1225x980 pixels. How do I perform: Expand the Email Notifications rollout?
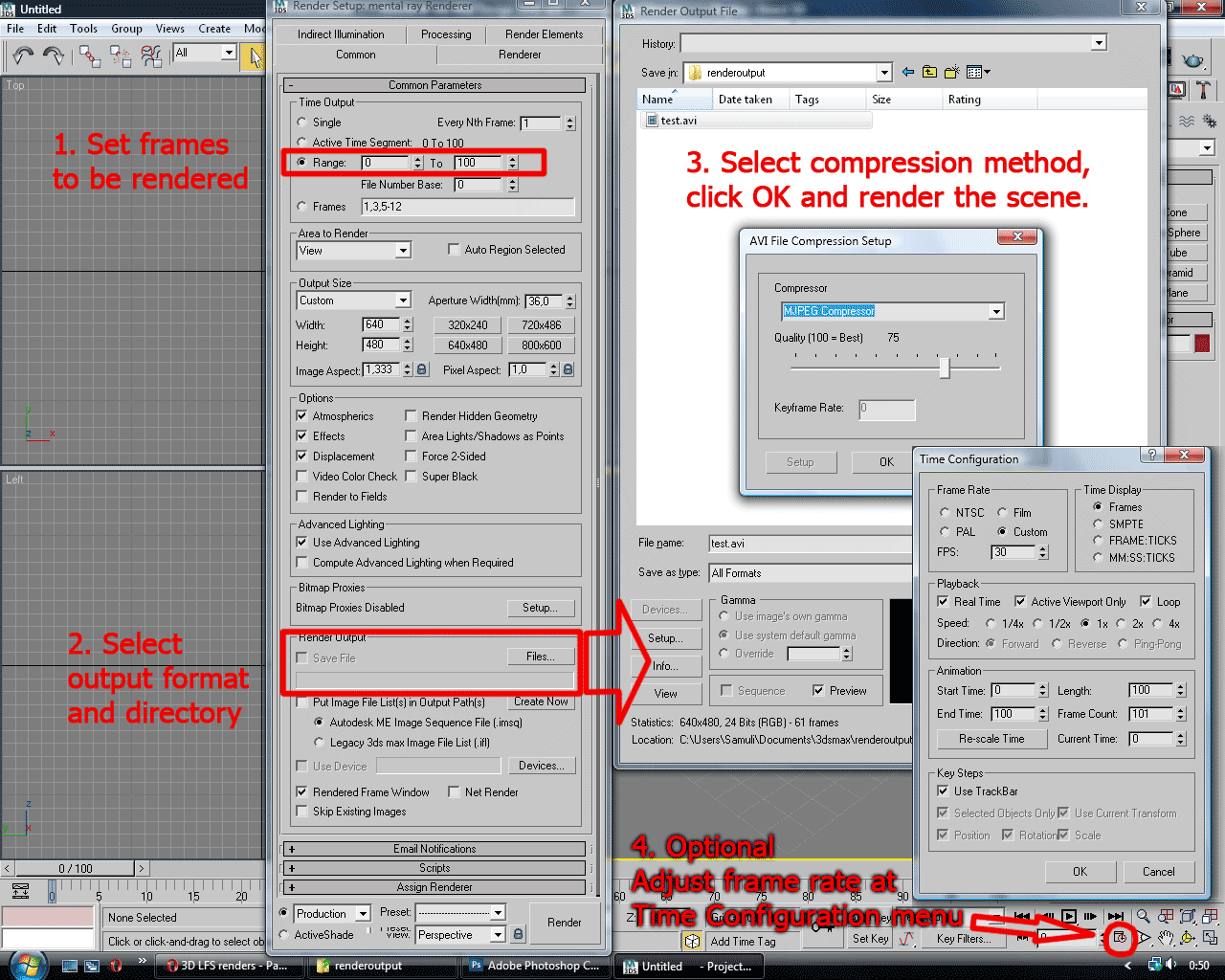tap(434, 849)
